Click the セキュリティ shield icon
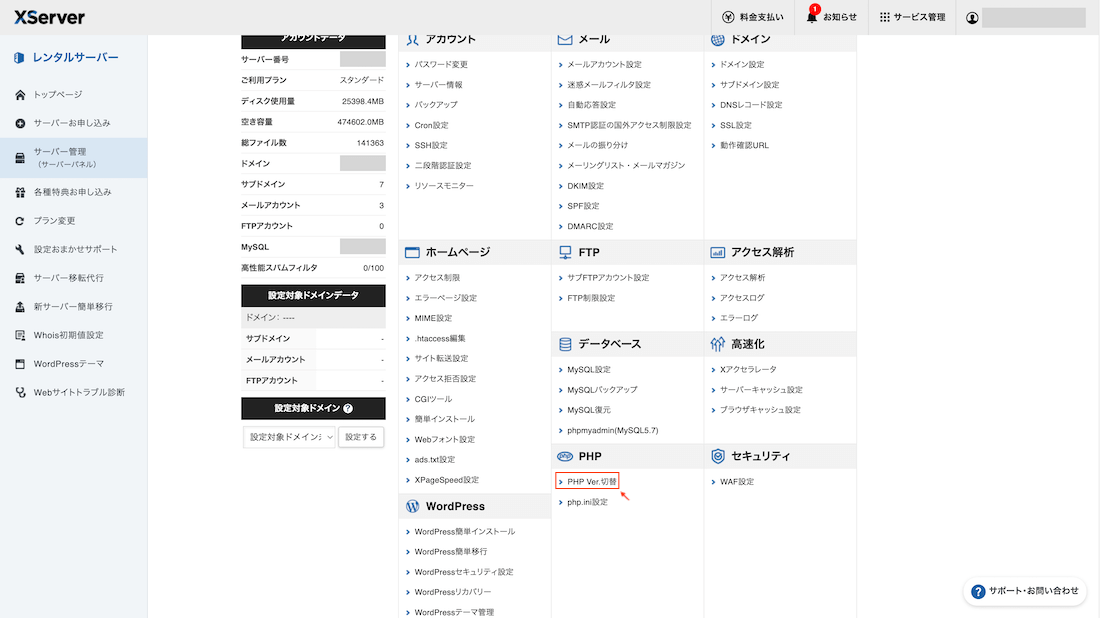Viewport: 1100px width, 618px height. click(x=717, y=457)
